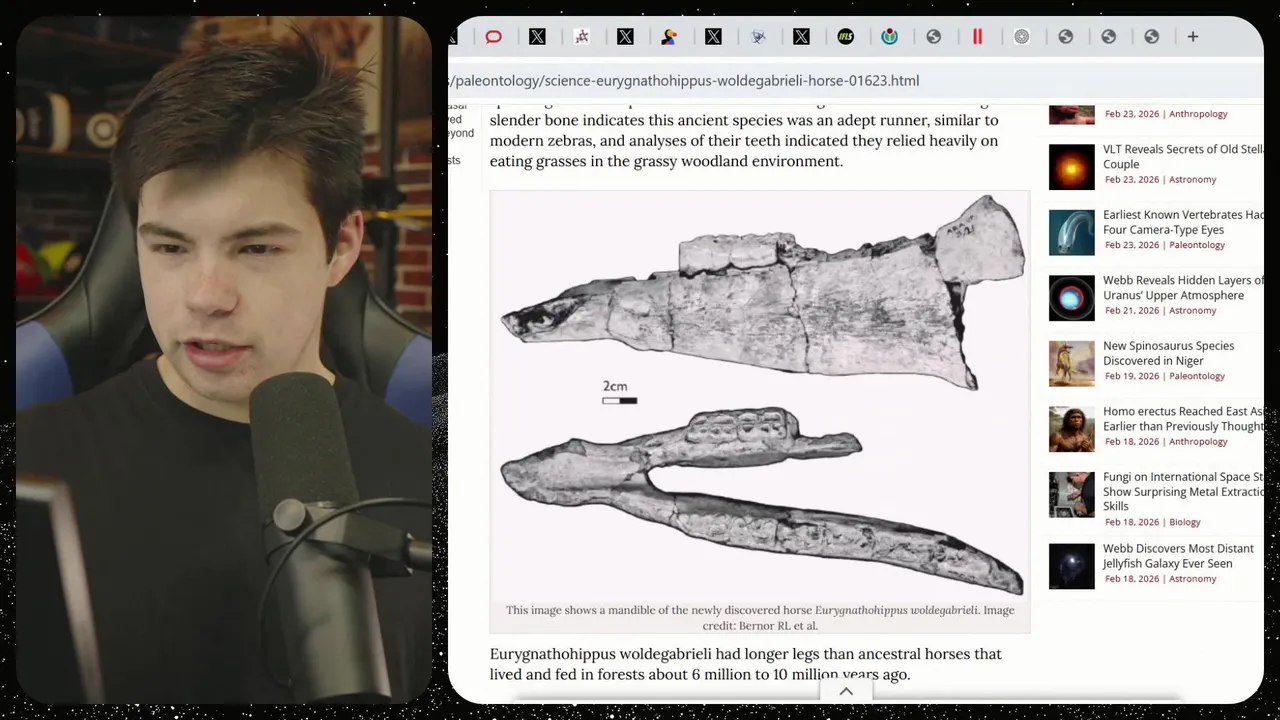Click the thumbnail for Earliest Known Vertebrates article
The image size is (1280, 720).
click(1071, 232)
